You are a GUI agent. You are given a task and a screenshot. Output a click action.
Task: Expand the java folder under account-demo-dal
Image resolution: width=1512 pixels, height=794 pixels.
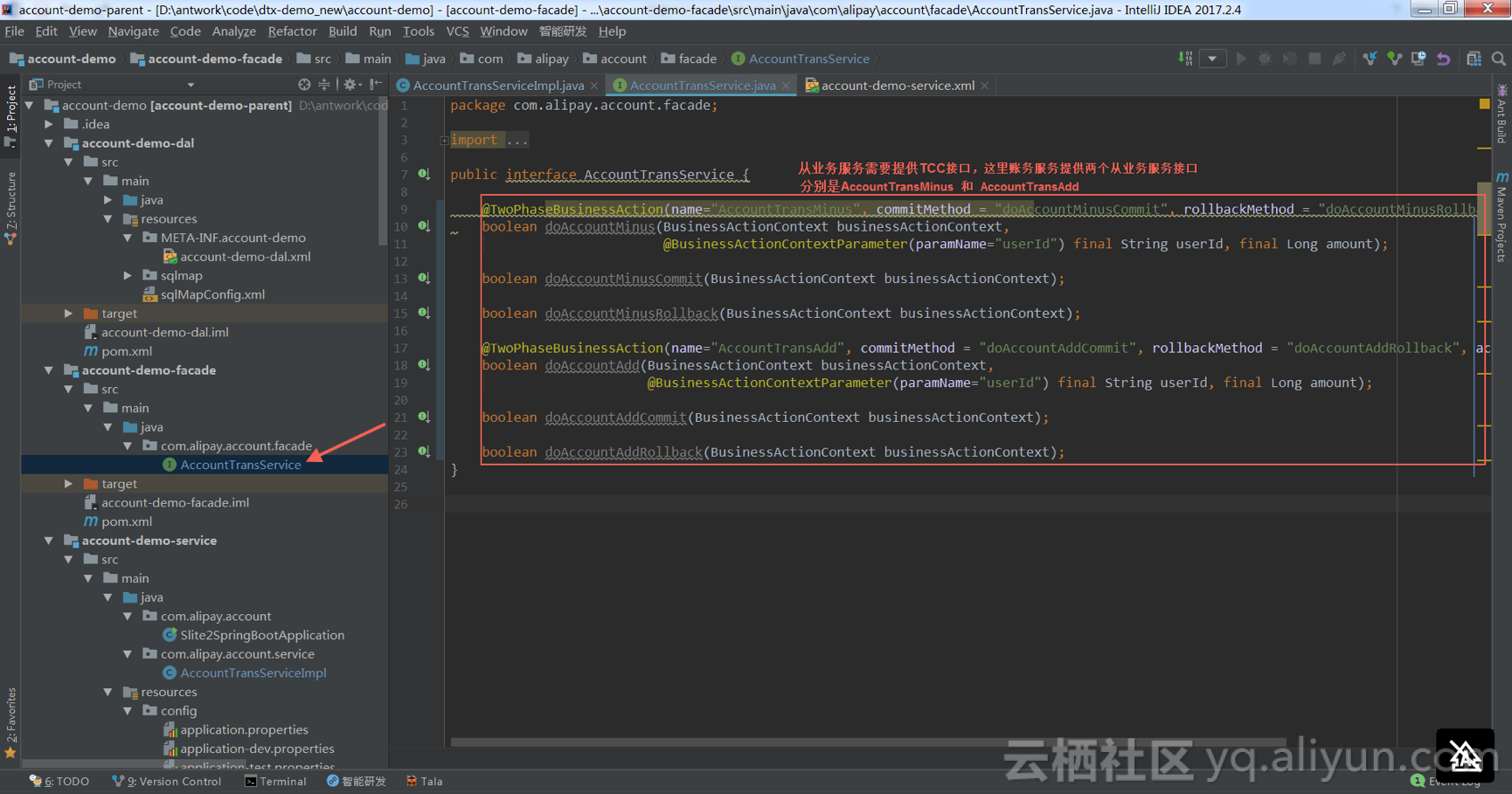[108, 200]
